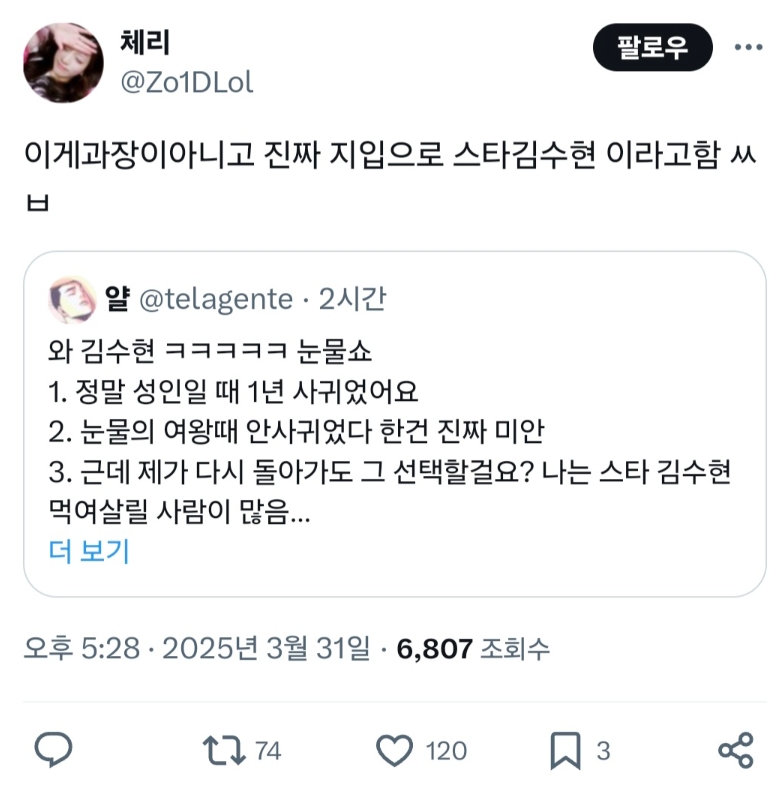Viewport: 783px width, 794px height.
Task: Bookmark this tweet with the bookmark icon
Action: point(565,750)
